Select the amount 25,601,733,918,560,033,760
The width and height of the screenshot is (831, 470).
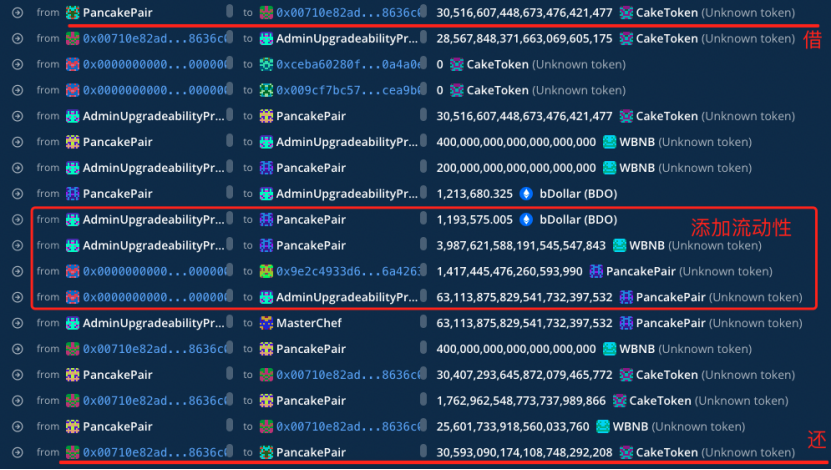click(512, 427)
